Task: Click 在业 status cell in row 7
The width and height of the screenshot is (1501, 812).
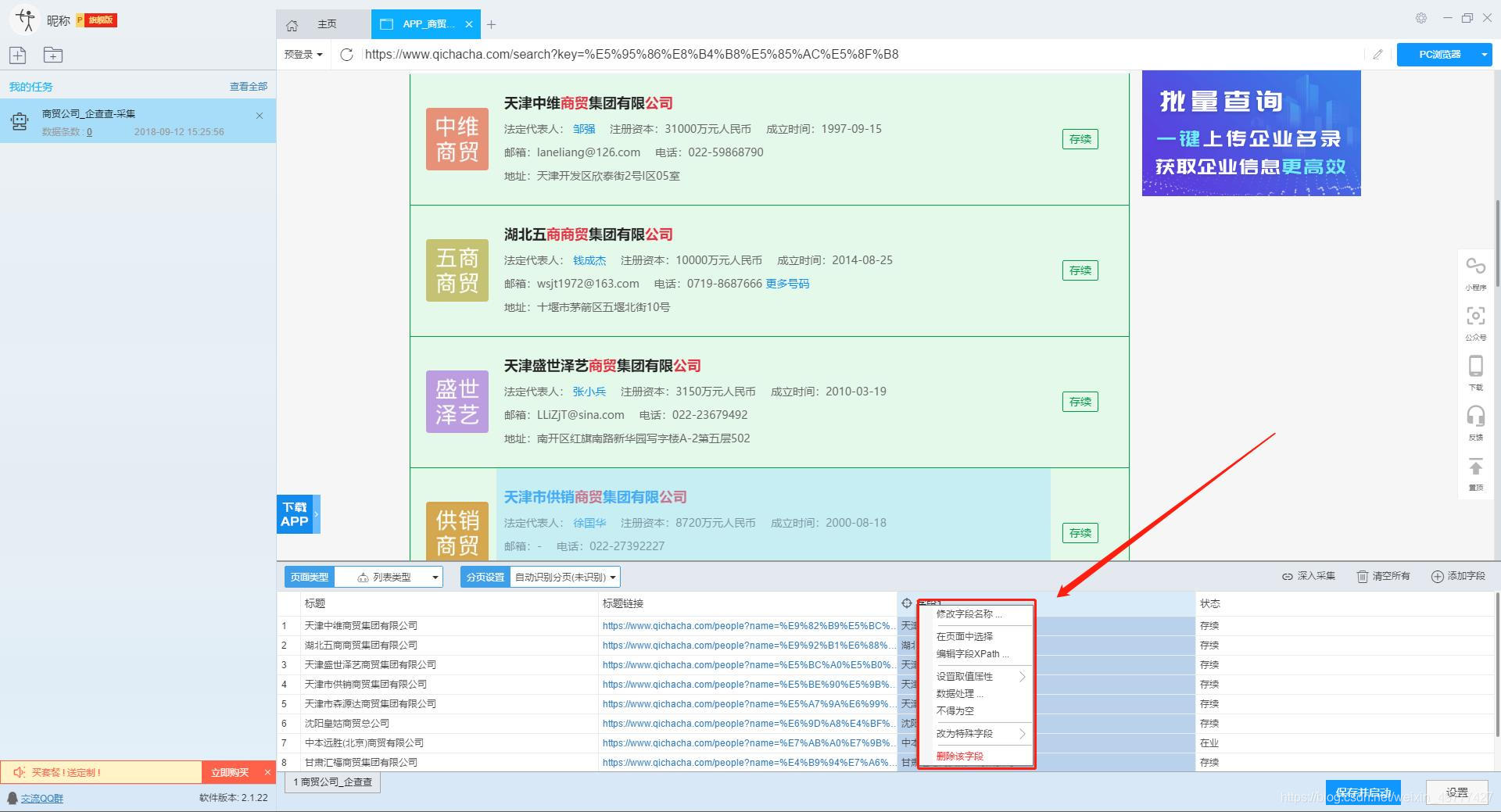Action: [x=1345, y=743]
